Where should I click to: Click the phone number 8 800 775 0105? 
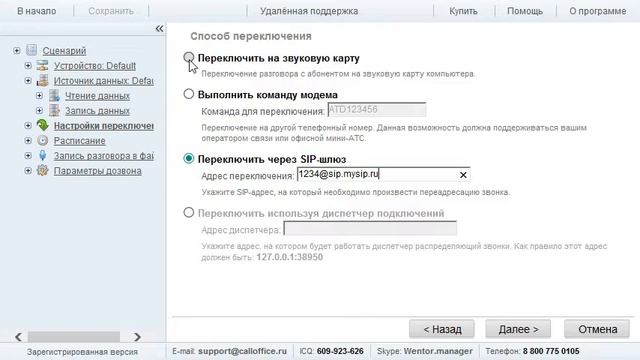(551, 351)
